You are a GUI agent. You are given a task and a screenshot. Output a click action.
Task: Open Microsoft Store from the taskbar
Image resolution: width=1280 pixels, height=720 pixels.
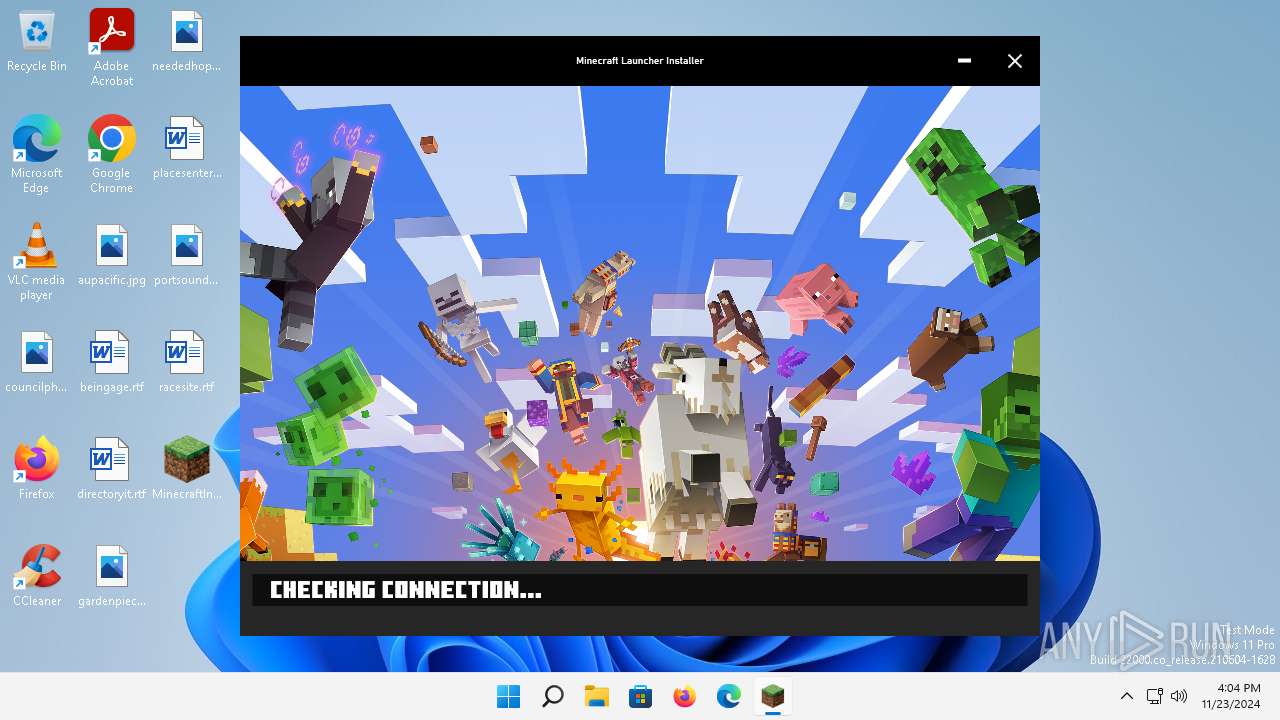click(640, 696)
